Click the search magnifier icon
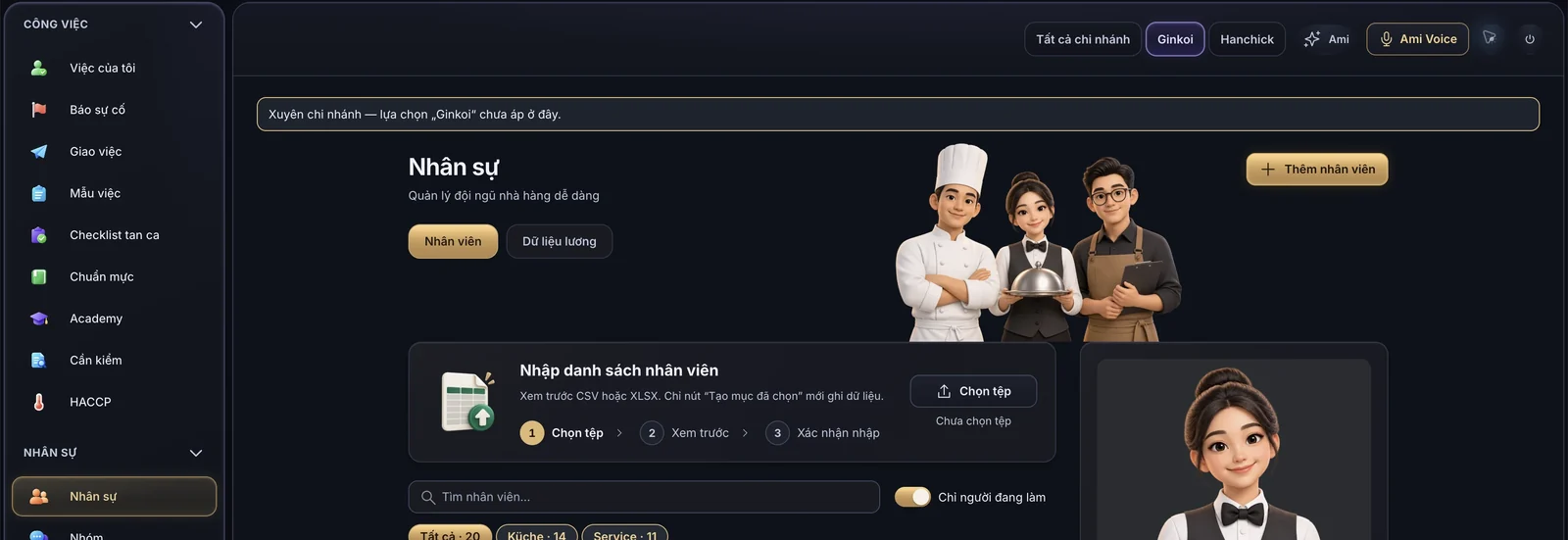 click(x=428, y=498)
